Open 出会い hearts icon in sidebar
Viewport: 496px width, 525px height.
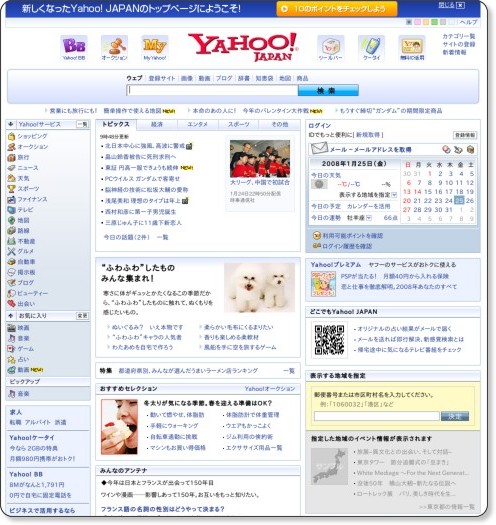[11, 304]
